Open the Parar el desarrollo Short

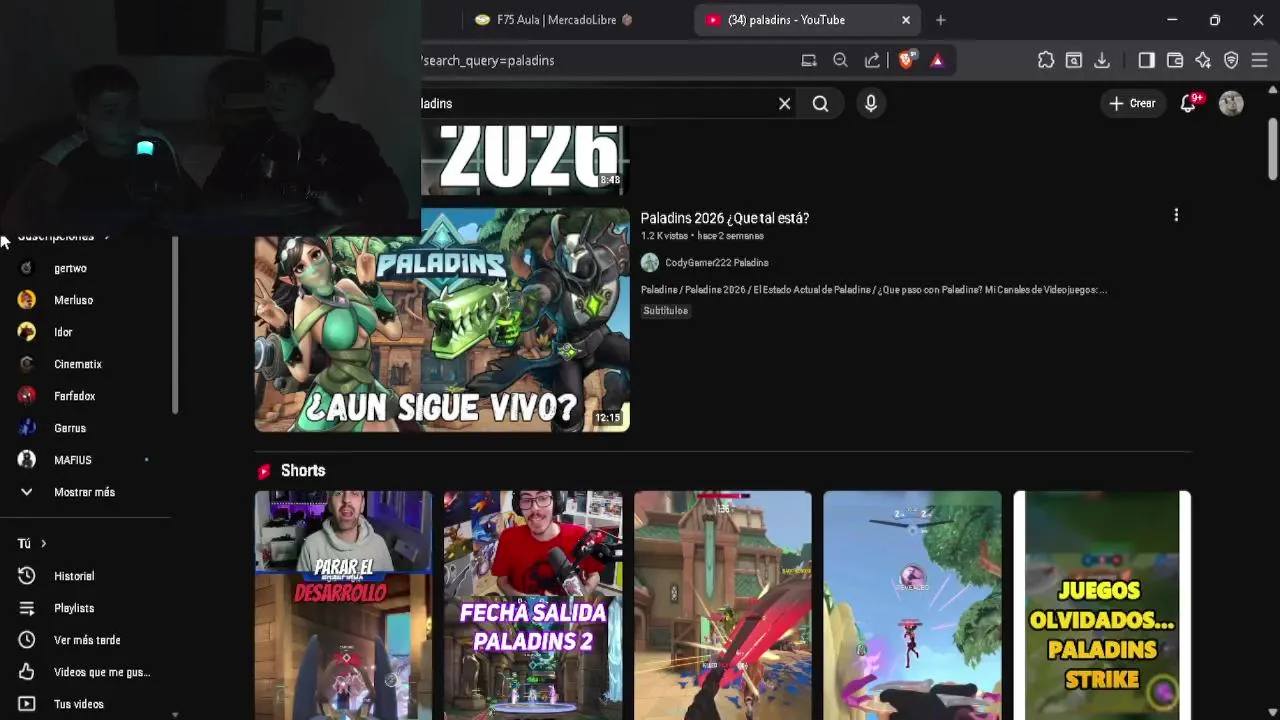(343, 605)
